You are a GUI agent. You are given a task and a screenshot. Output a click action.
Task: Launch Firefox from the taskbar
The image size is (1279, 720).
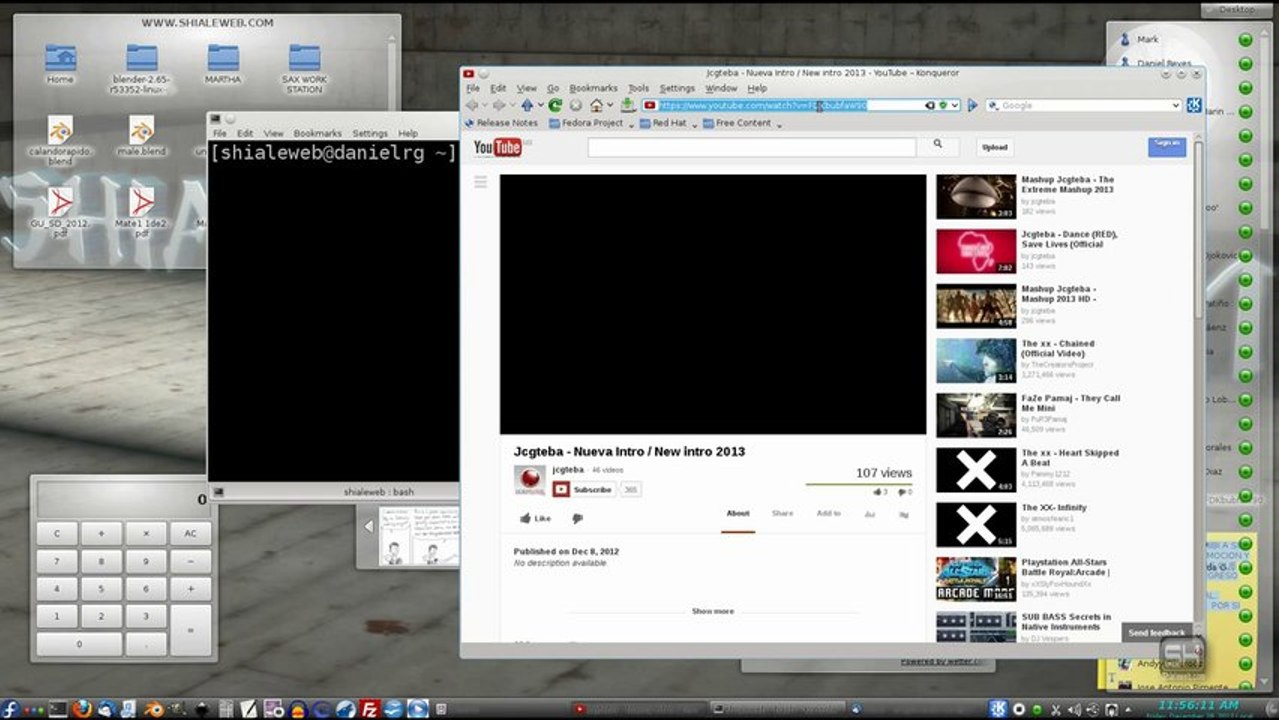pos(83,709)
